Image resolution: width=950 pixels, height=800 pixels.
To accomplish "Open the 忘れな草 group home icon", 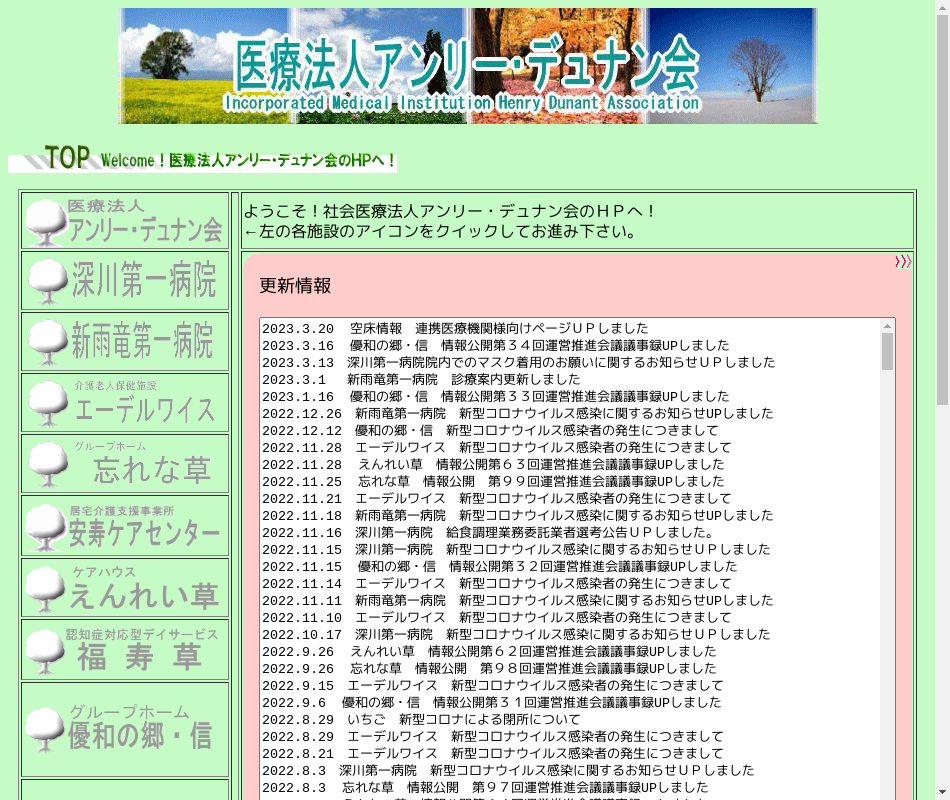I will [125, 464].
